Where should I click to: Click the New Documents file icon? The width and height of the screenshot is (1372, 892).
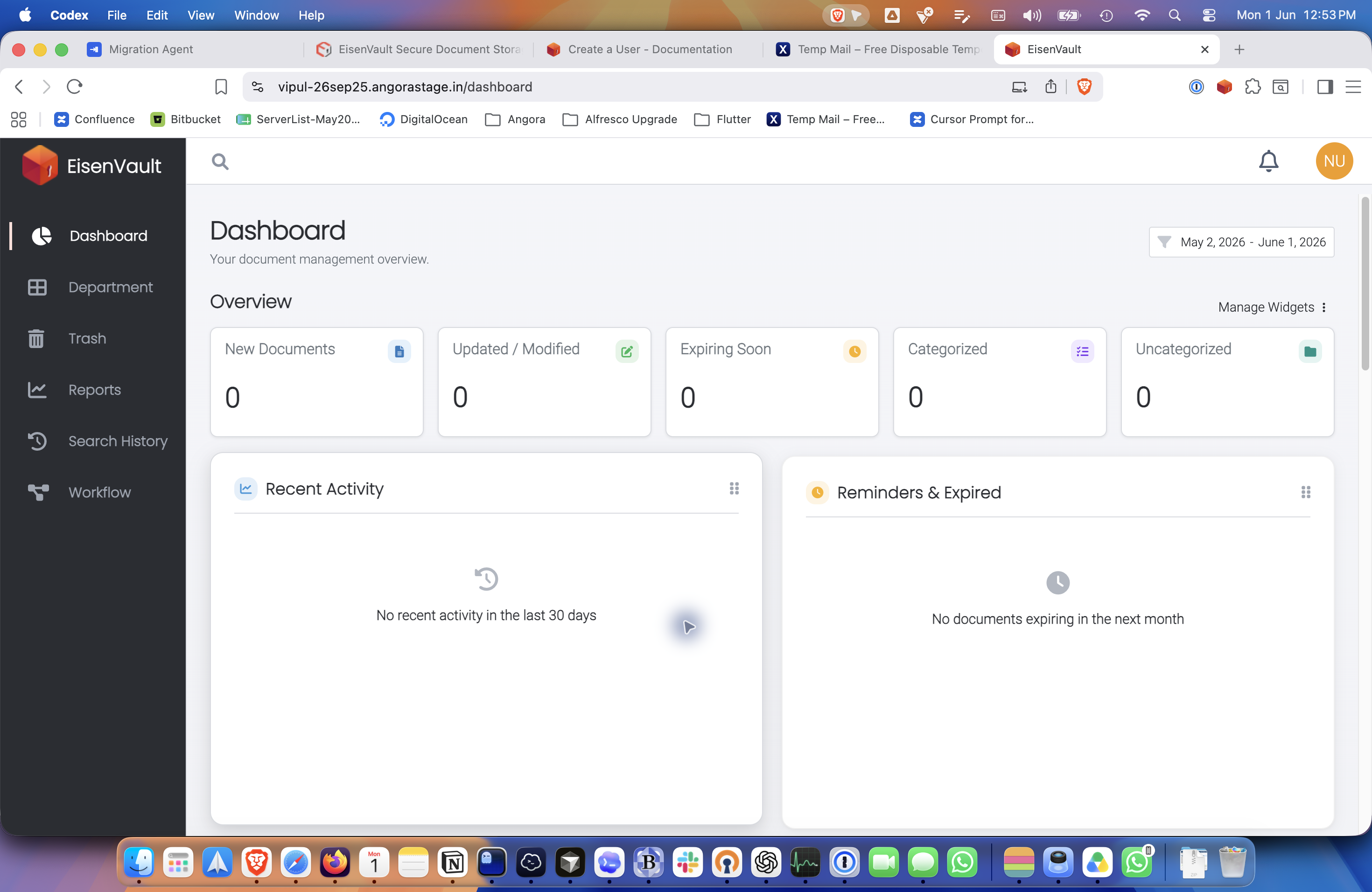coord(399,351)
